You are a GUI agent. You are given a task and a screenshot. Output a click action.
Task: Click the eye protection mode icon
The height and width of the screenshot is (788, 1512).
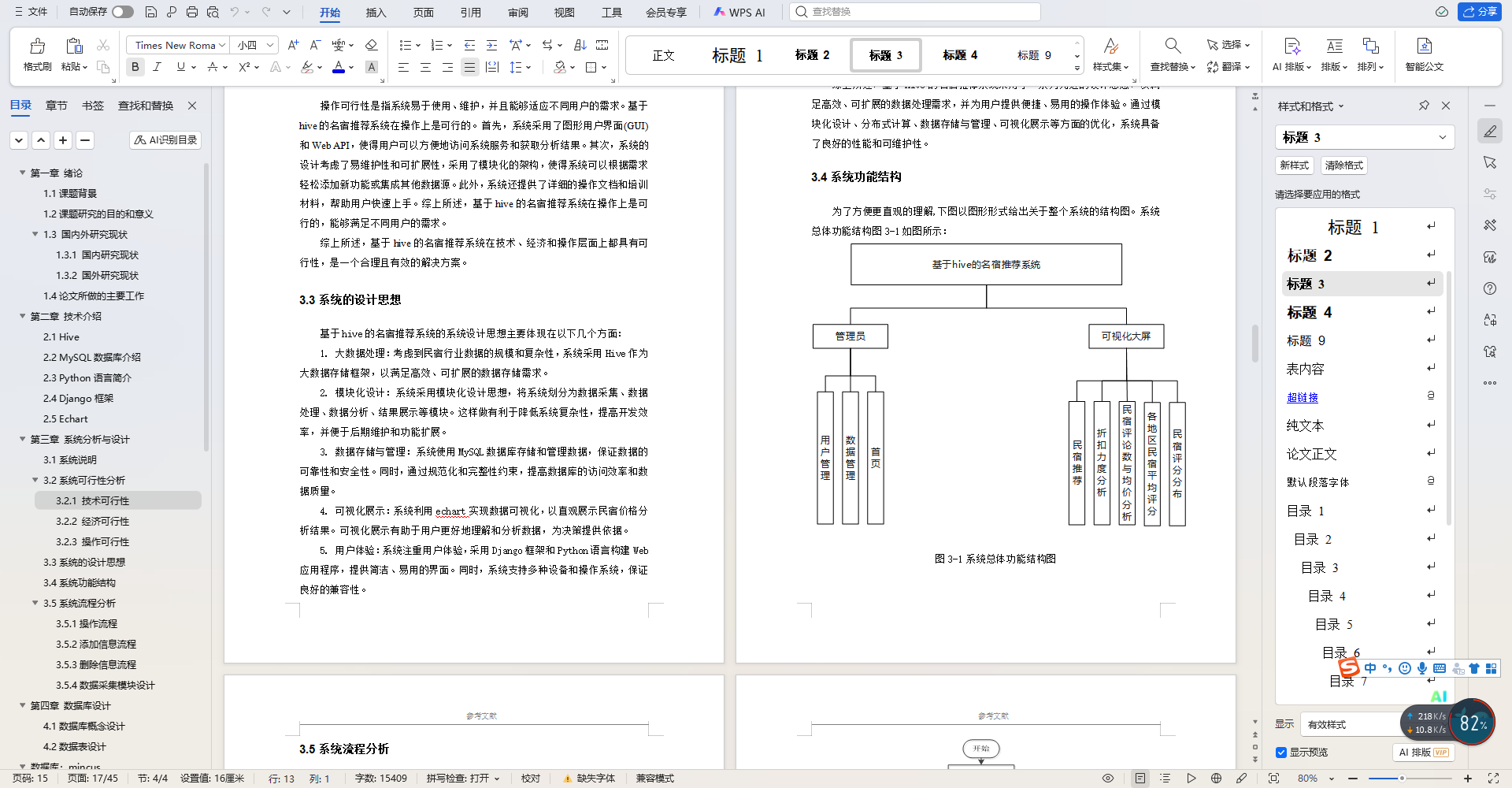coord(1108,779)
